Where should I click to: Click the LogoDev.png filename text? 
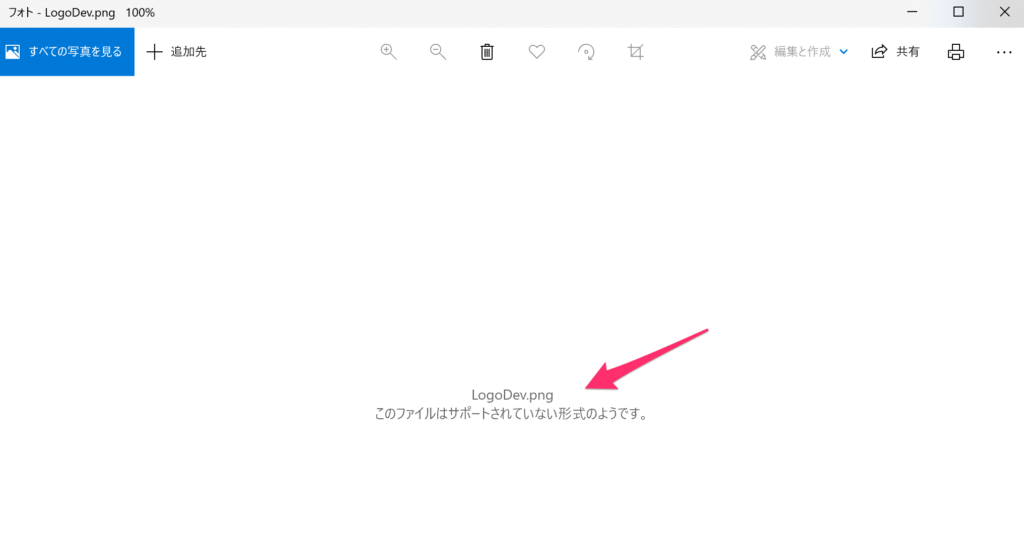click(x=512, y=395)
